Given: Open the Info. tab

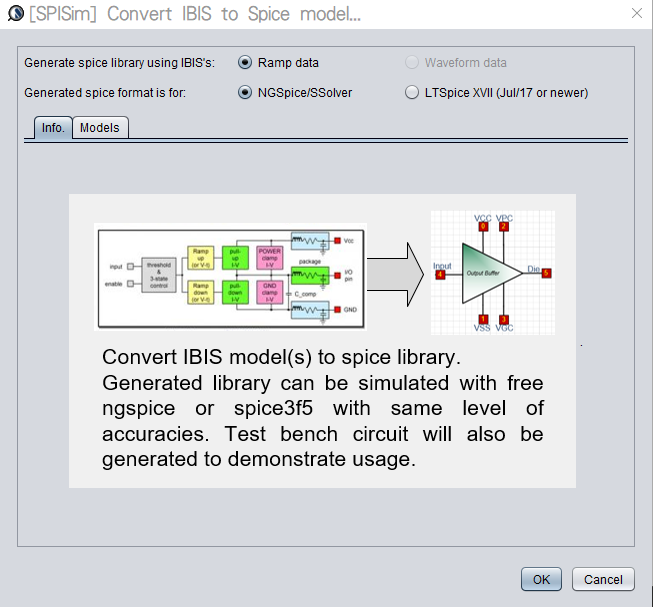Looking at the screenshot, I should click(52, 128).
